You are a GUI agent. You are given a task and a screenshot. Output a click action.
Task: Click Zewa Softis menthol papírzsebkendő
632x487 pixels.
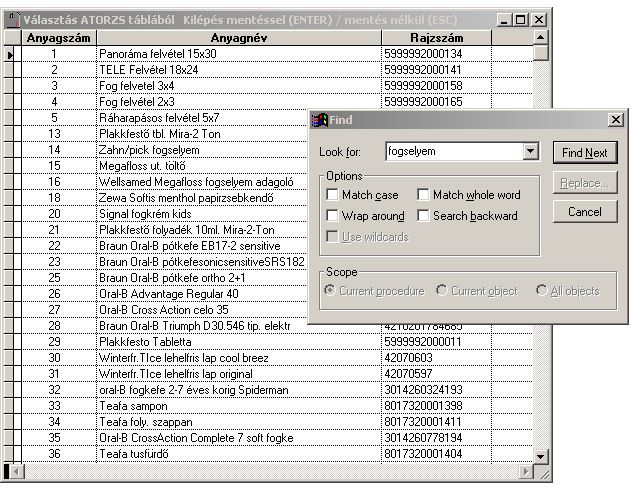(202, 198)
